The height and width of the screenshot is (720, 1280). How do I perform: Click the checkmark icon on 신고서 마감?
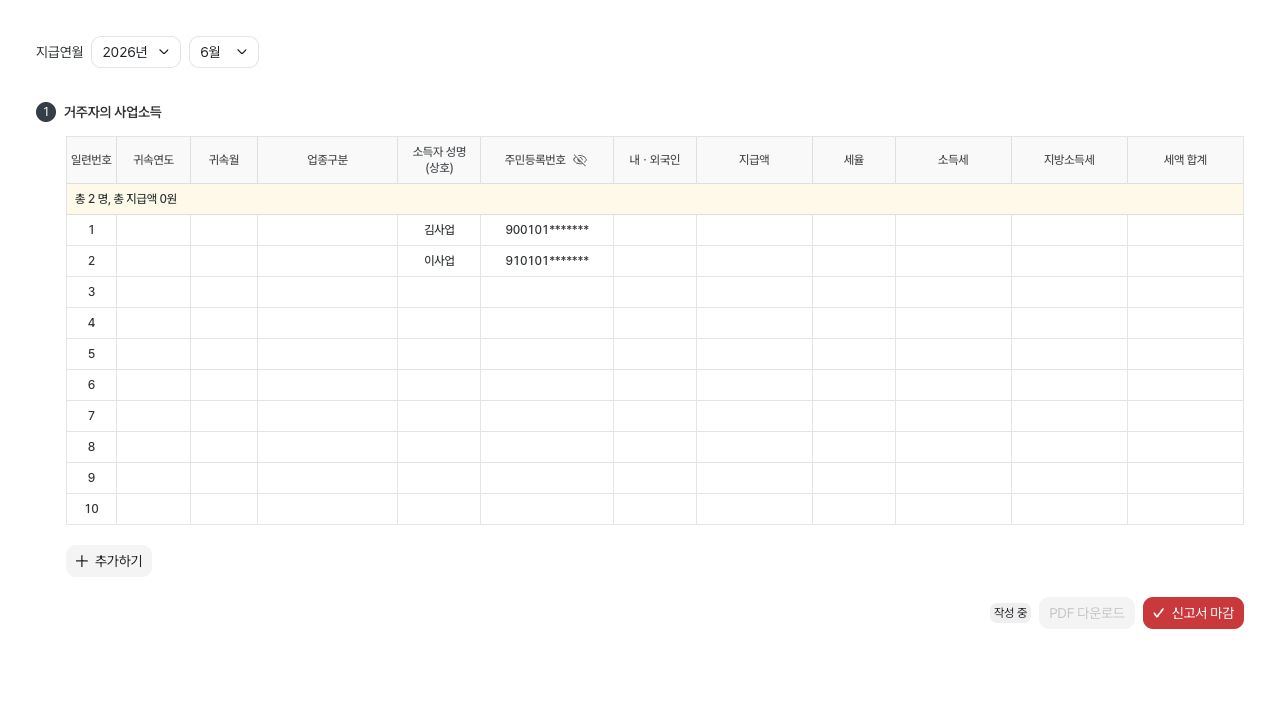[x=1159, y=613]
